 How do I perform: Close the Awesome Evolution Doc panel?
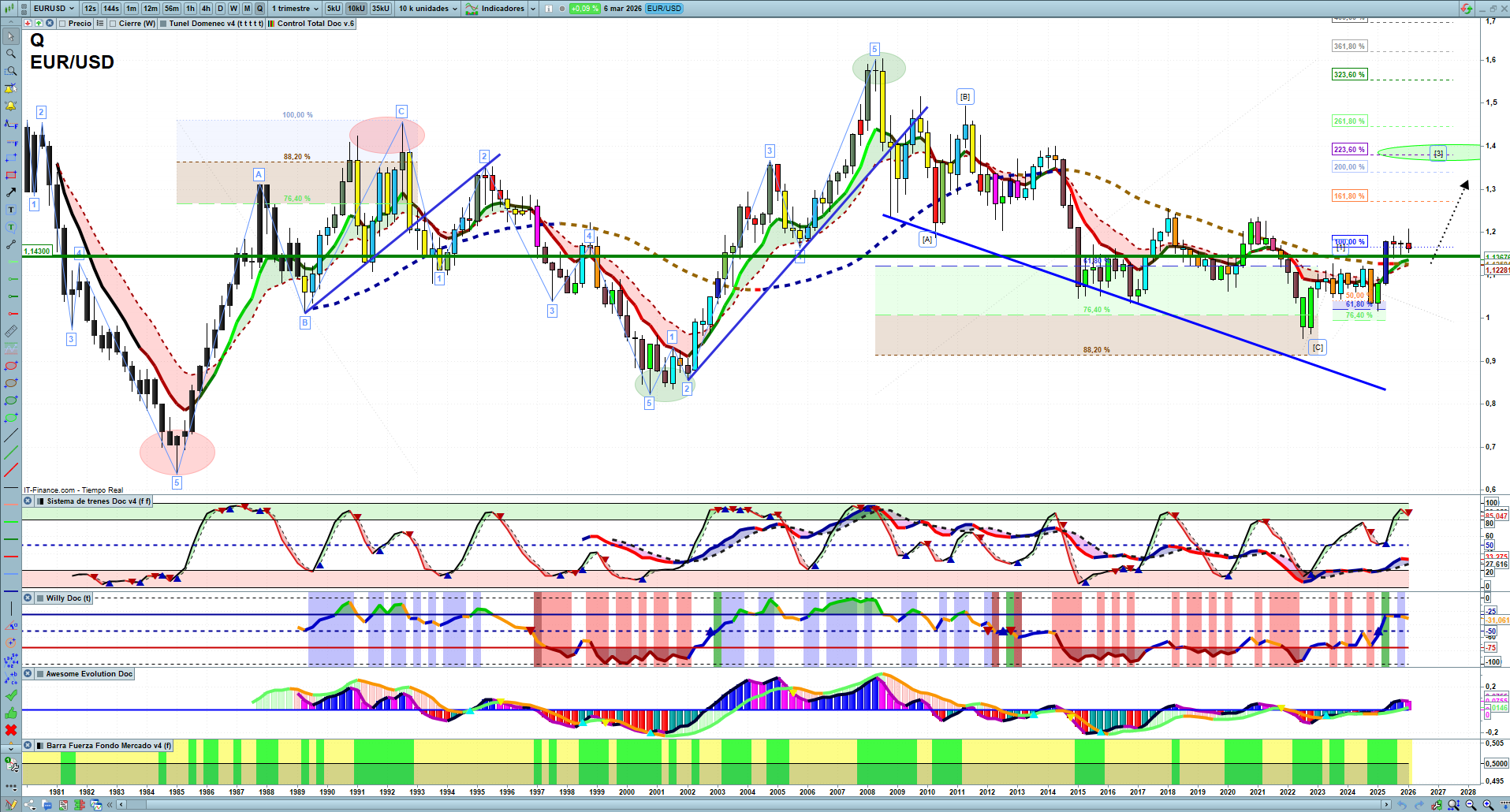point(28,674)
